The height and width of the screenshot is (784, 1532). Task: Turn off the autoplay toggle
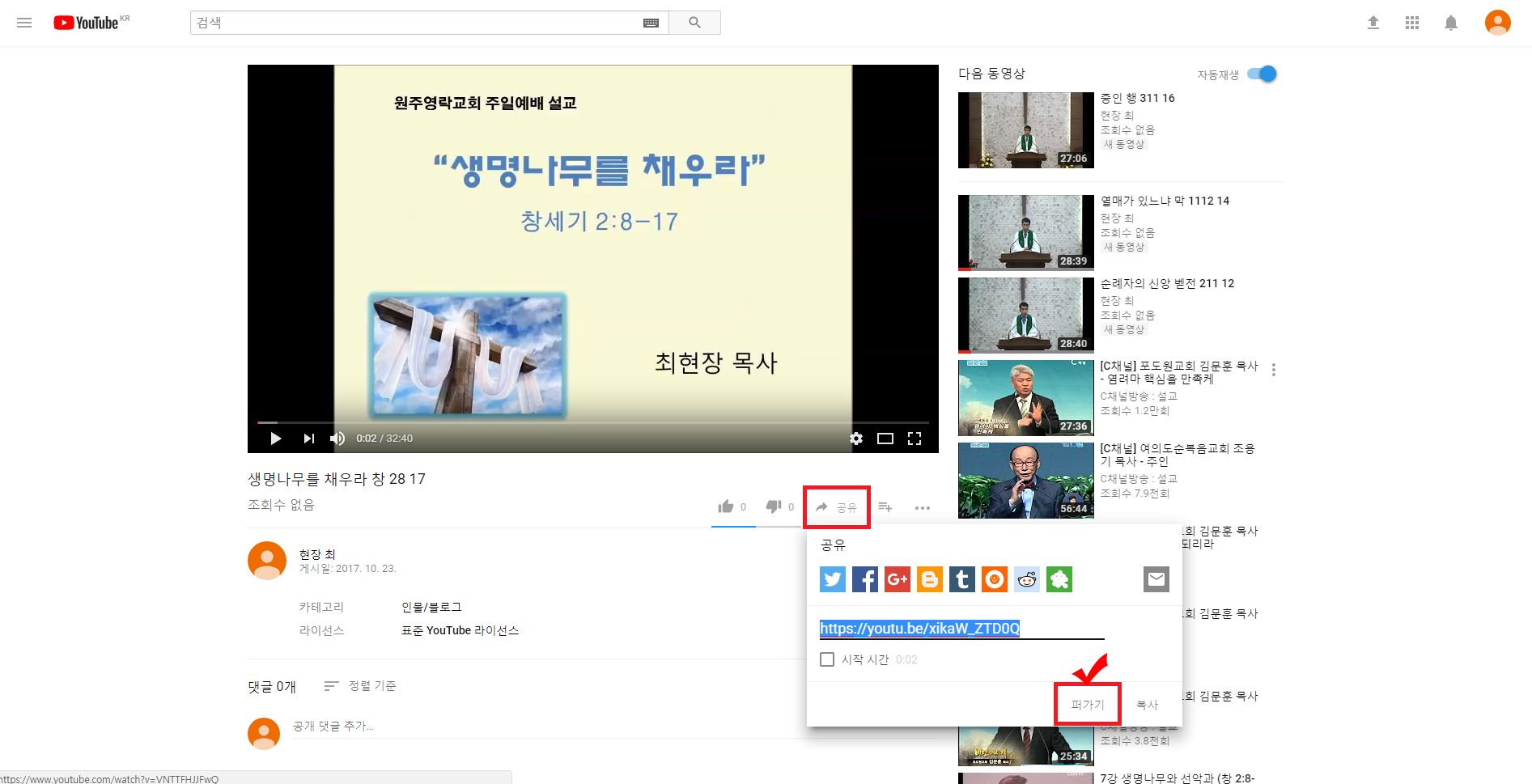click(1262, 74)
